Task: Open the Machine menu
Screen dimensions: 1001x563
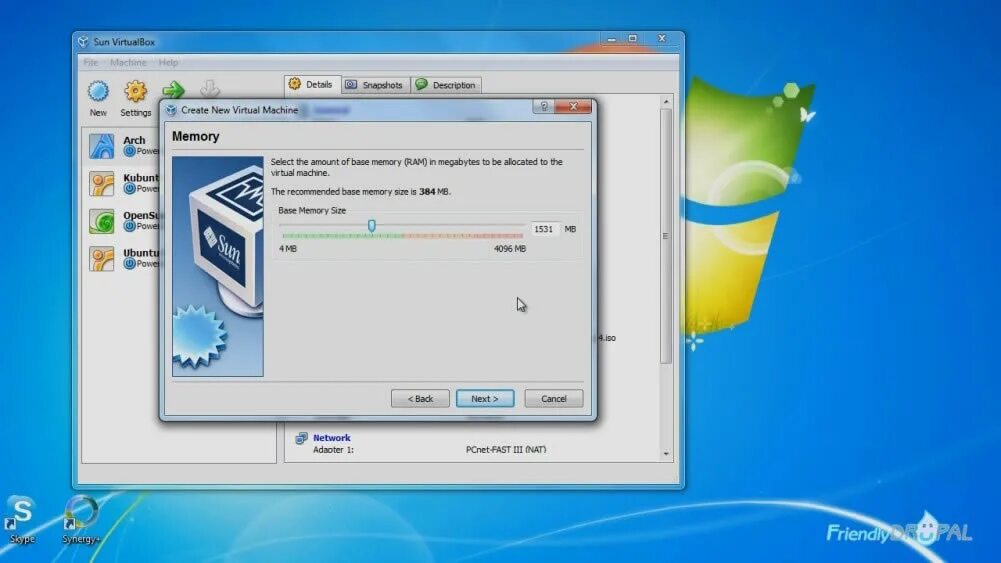Action: [128, 63]
